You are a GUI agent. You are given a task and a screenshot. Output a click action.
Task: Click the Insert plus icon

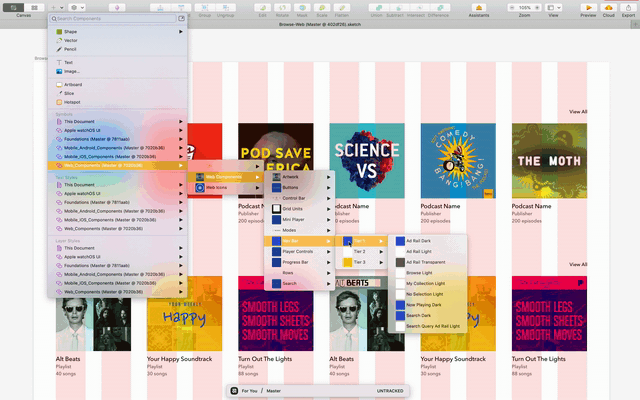click(53, 7)
